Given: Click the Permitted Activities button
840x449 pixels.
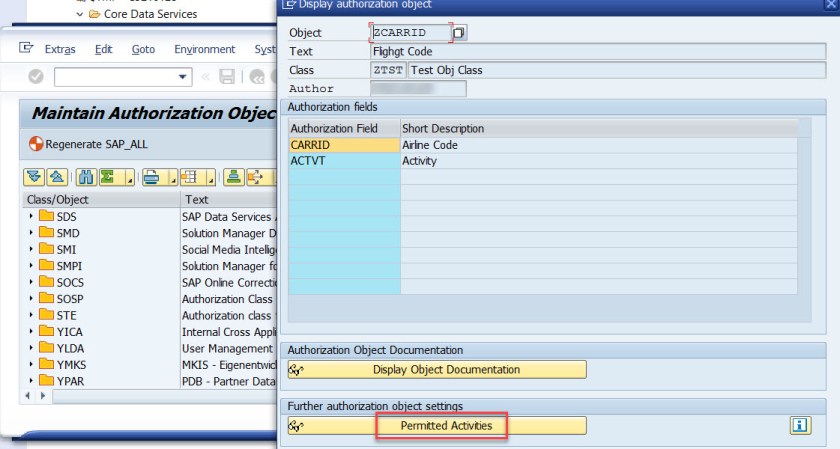Looking at the screenshot, I should pyautogui.click(x=437, y=425).
